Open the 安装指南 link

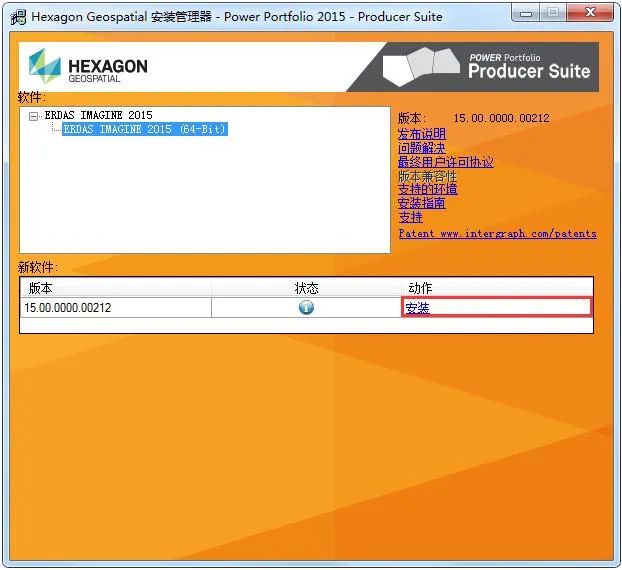421,203
